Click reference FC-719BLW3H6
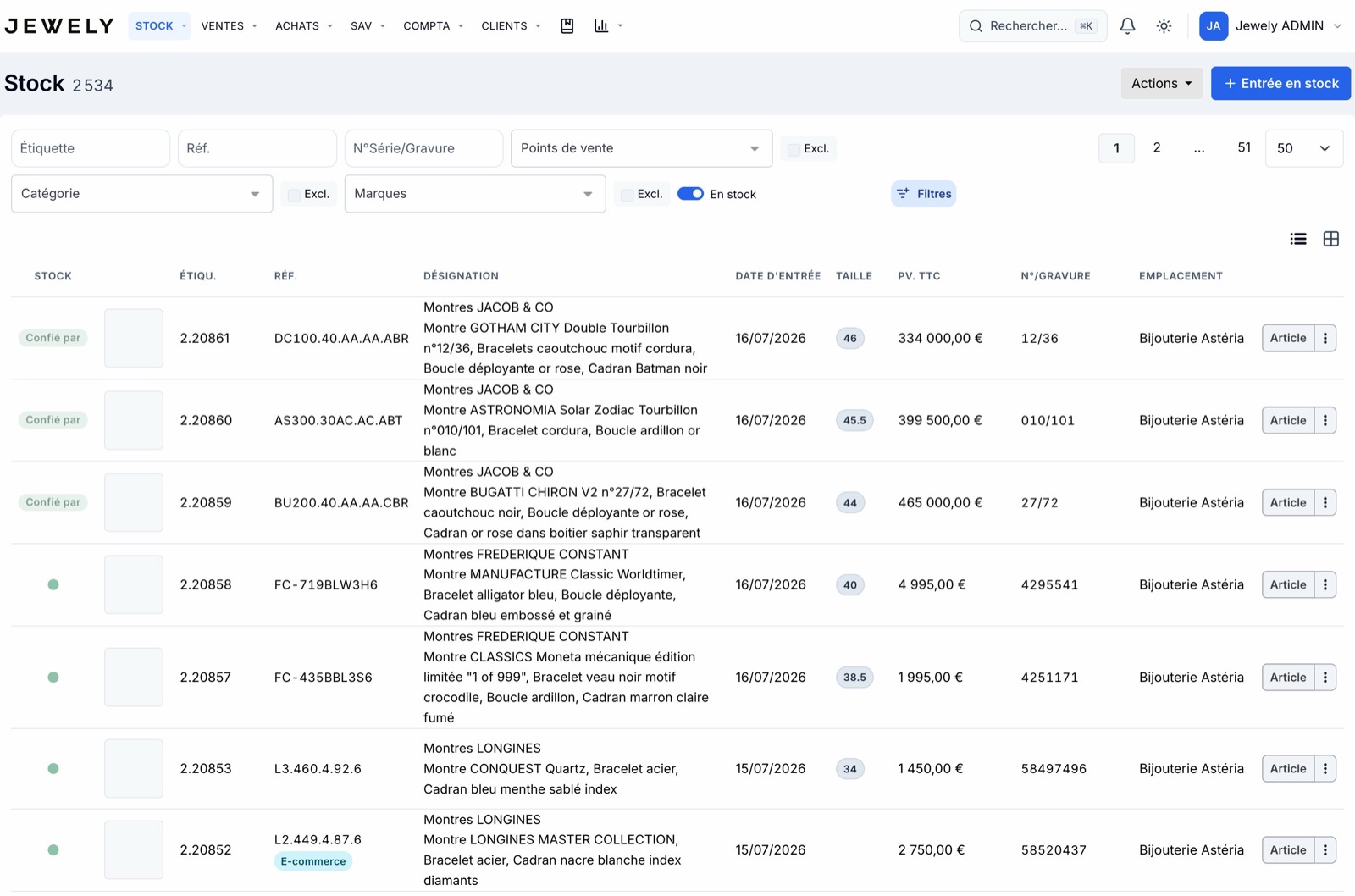Screen dimensions: 1355x896 tap(326, 584)
